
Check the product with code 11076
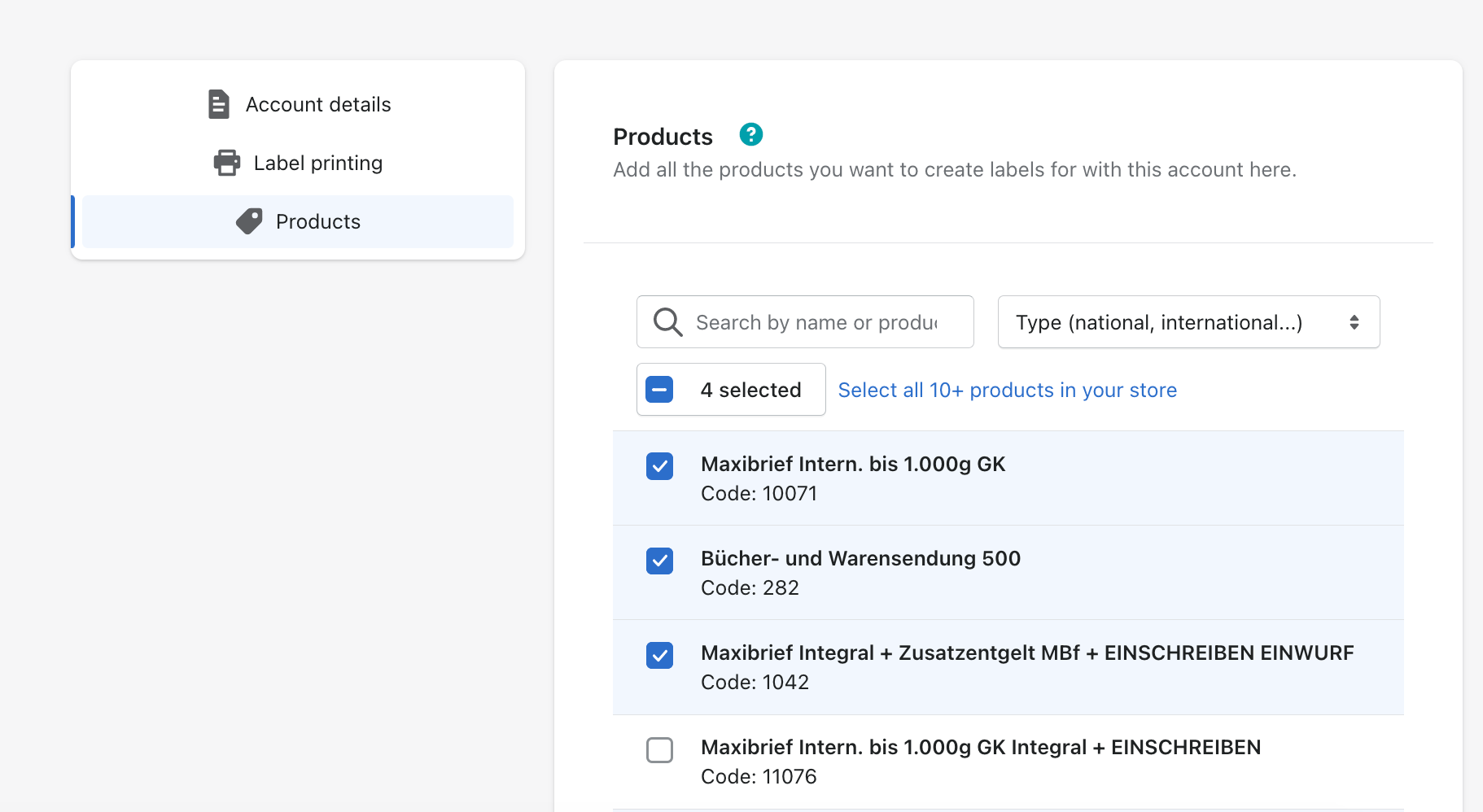pos(659,749)
